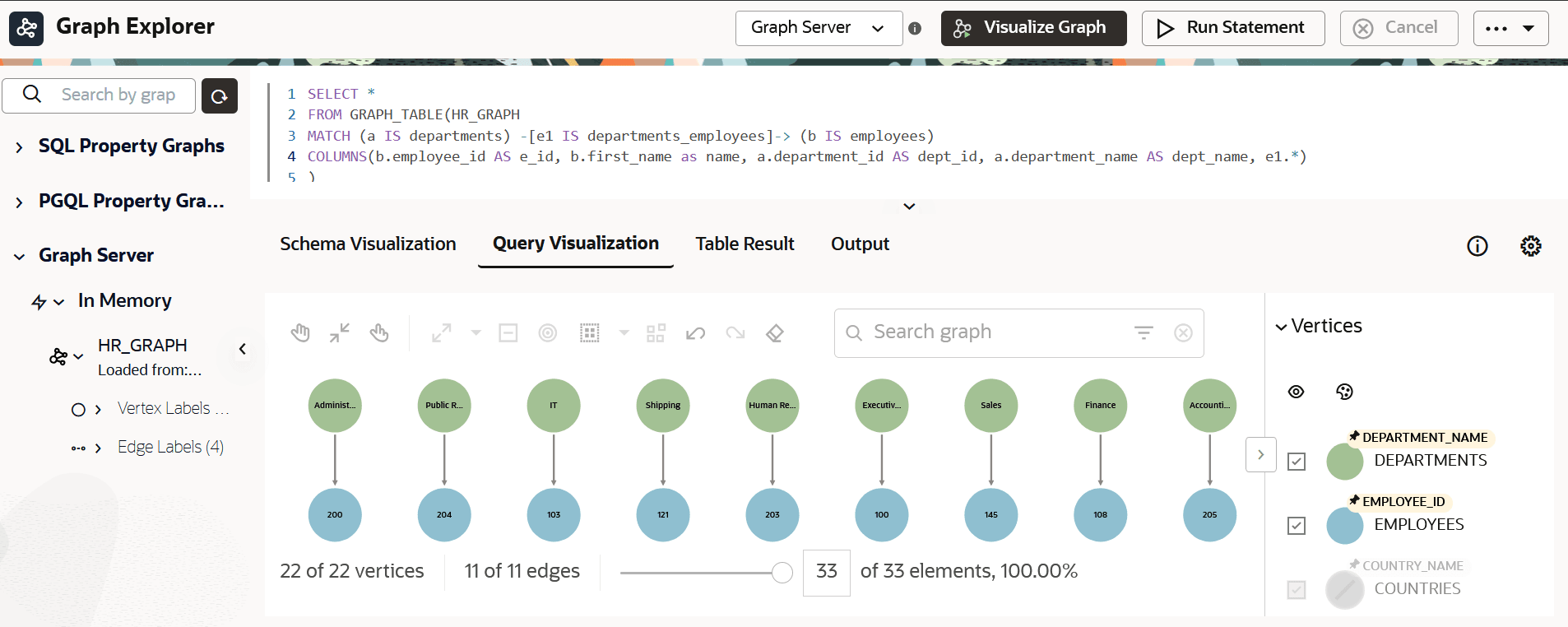Click the info circle above vertices panel
The height and width of the screenshot is (627, 1568).
[1478, 246]
